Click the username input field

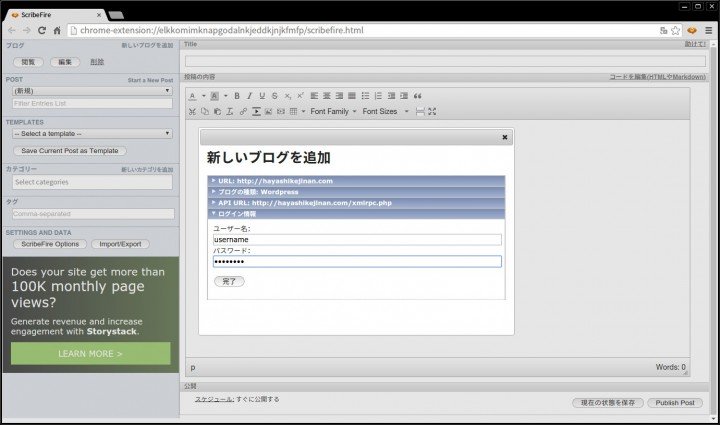[x=357, y=240]
